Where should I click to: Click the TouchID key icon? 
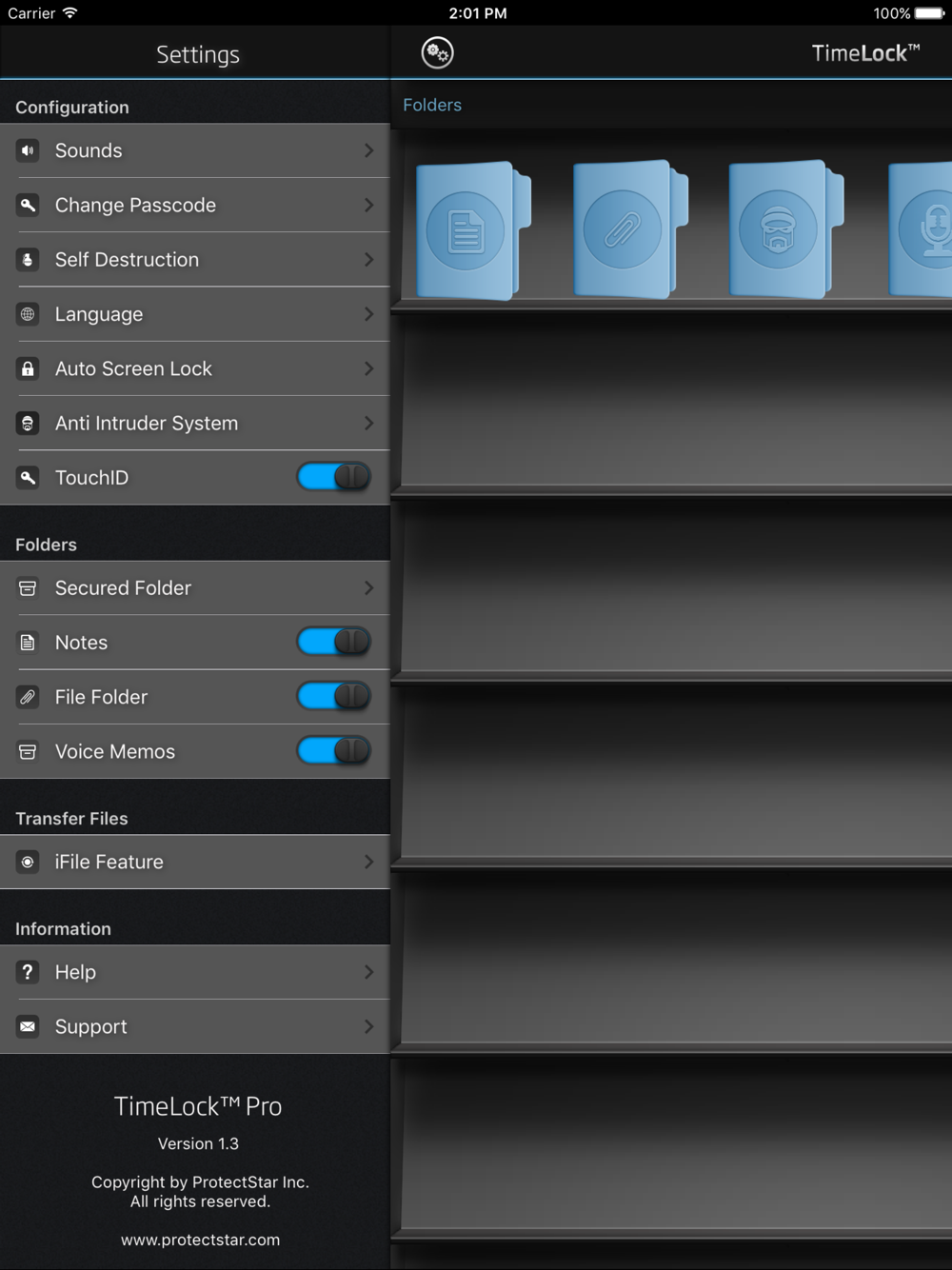pos(28,478)
